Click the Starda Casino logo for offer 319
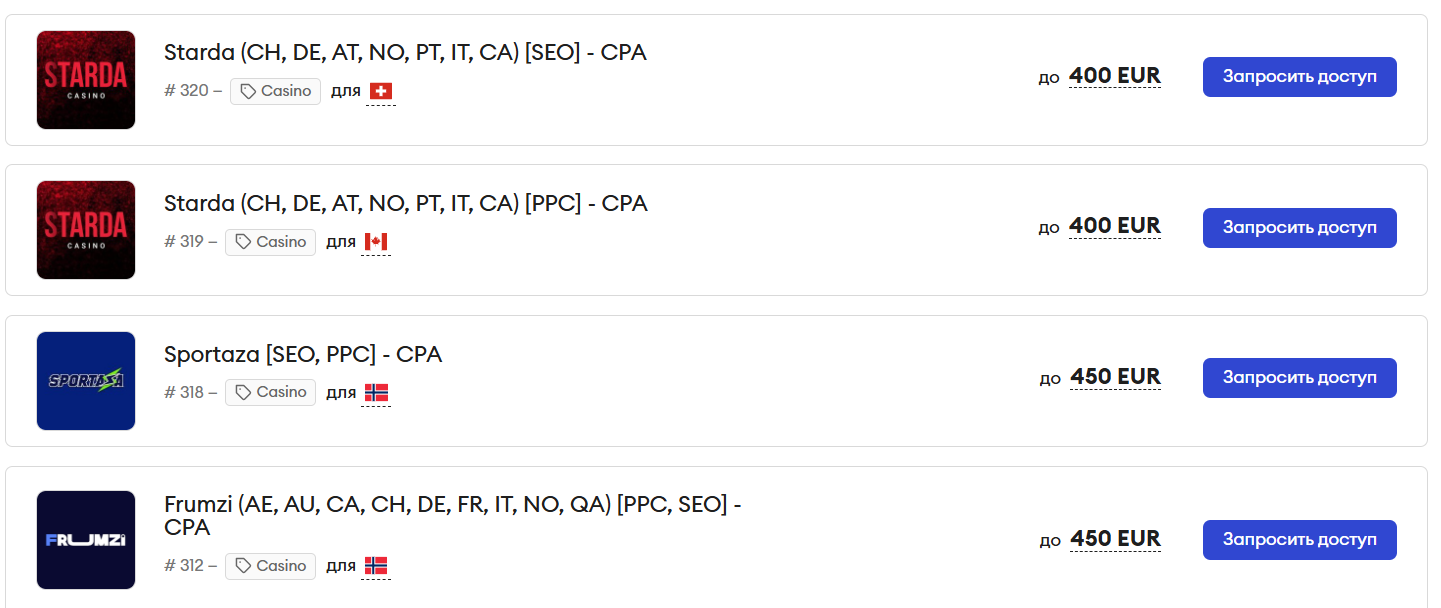This screenshot has width=1441, height=608. click(86, 230)
